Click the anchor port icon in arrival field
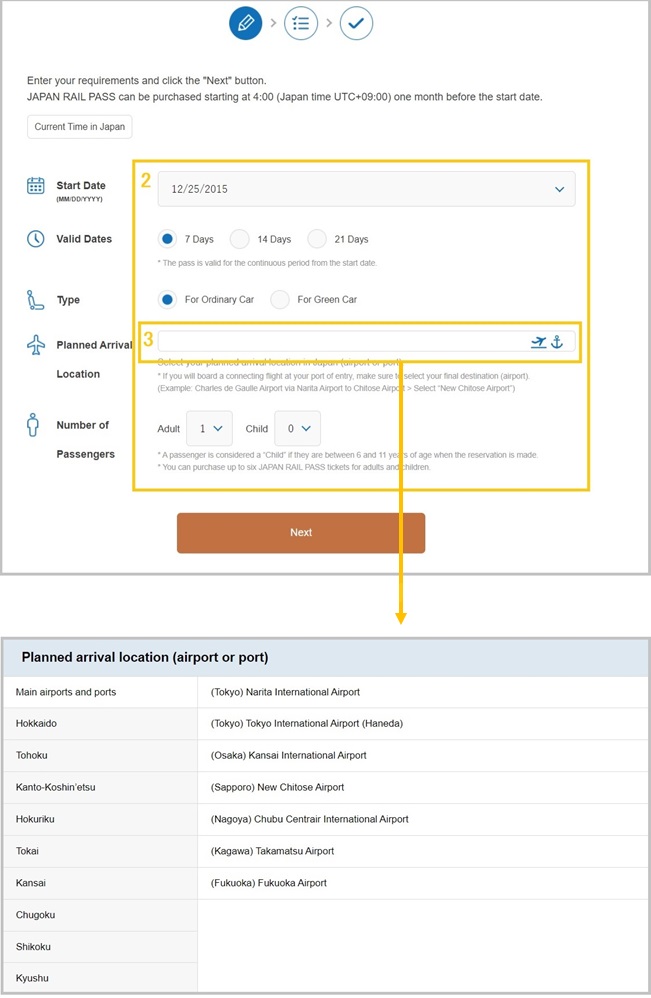 tap(557, 342)
